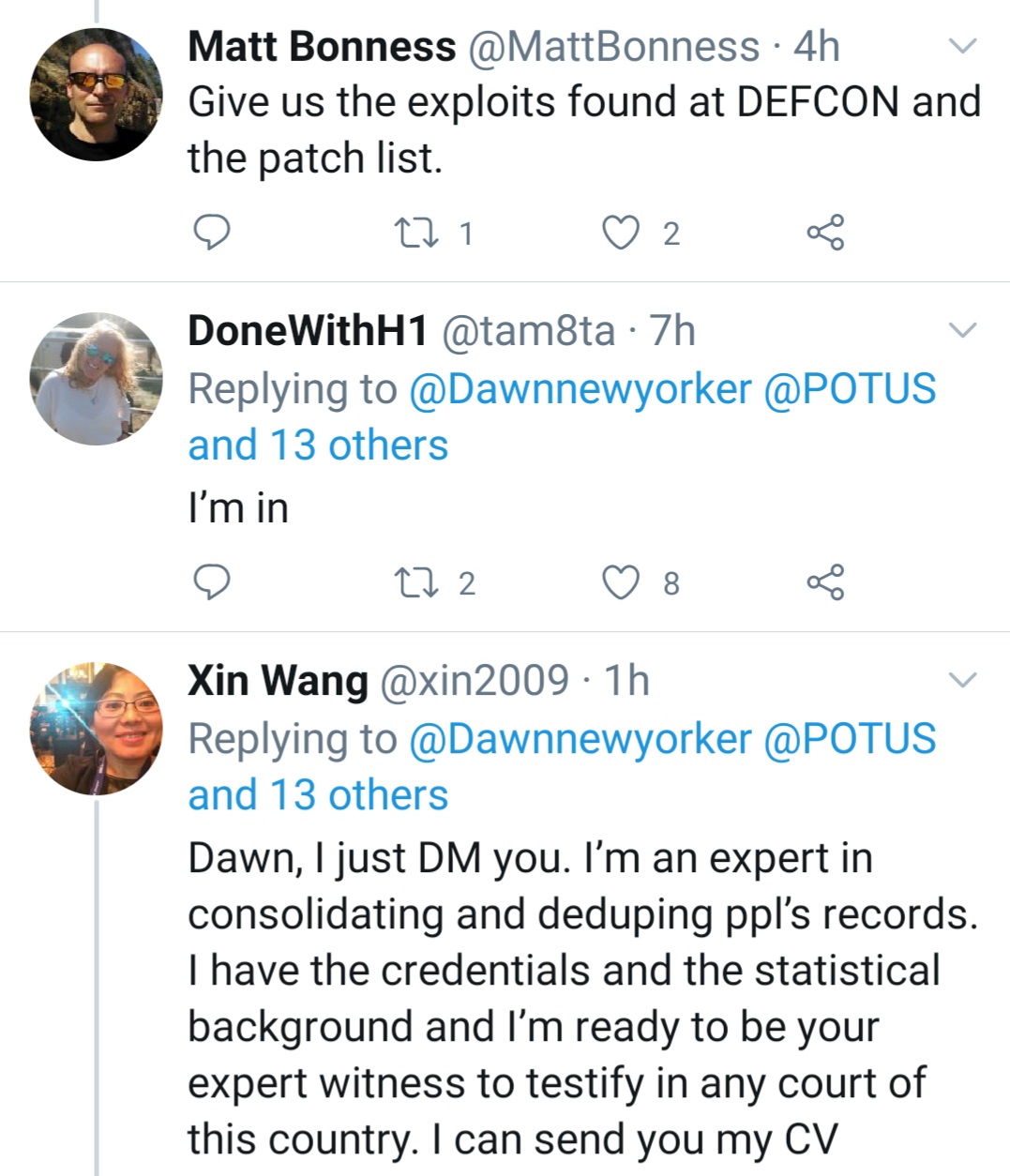Open the Xin Wang display name
Image resolution: width=1010 pixels, height=1176 pixels.
pyautogui.click(x=278, y=680)
